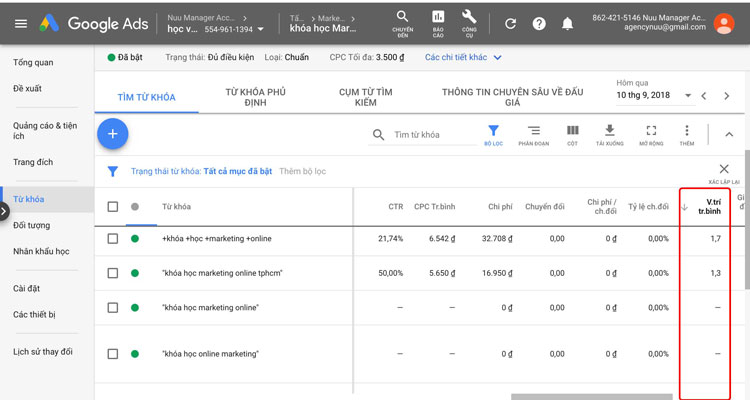Screen dimensions: 750x400
Task: Click green status dot of "khóa học marketing online tphcm"
Action: click(135, 273)
